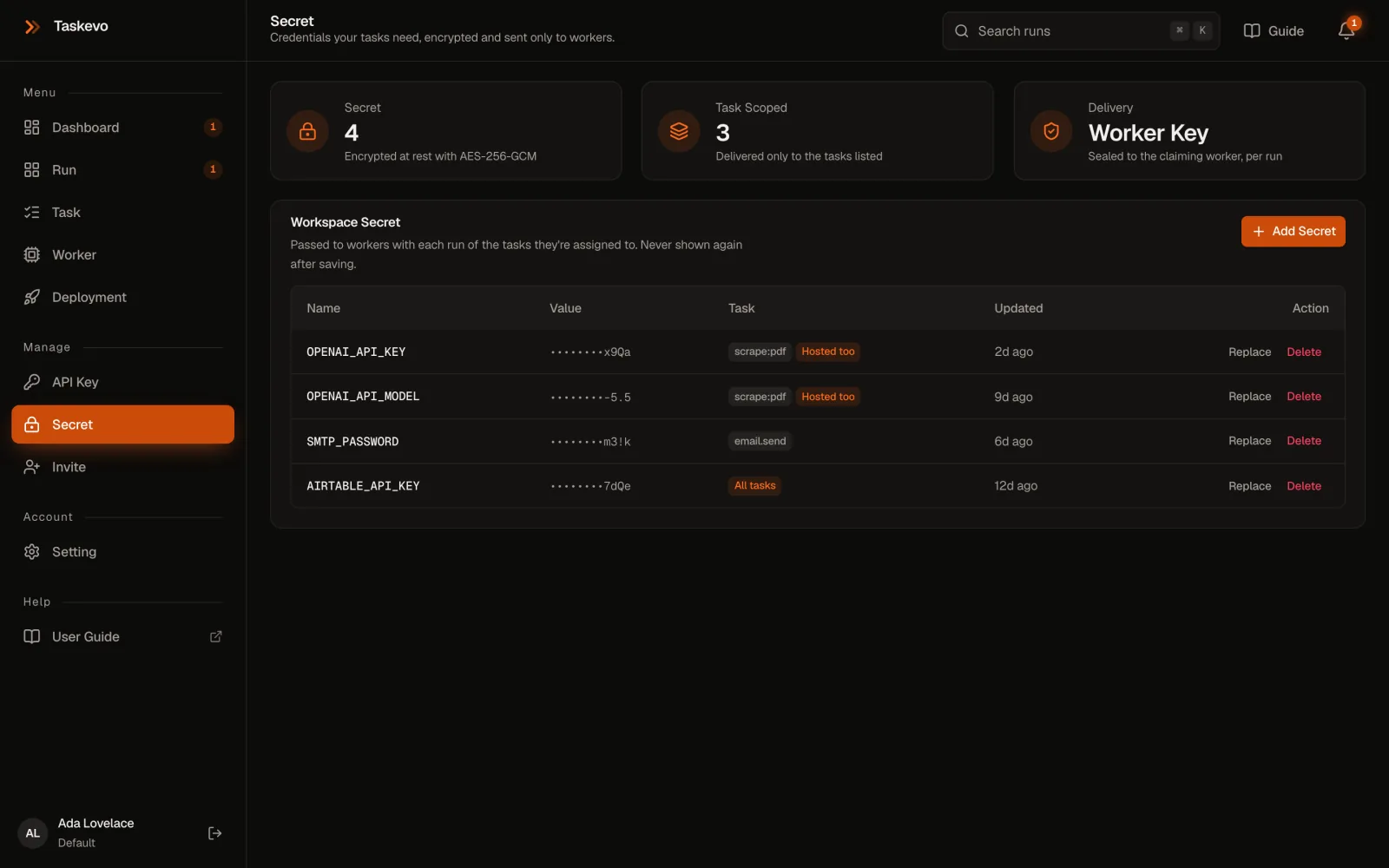The width and height of the screenshot is (1389, 868).
Task: Click the log out icon beside Ada Lovelace
Action: click(215, 833)
